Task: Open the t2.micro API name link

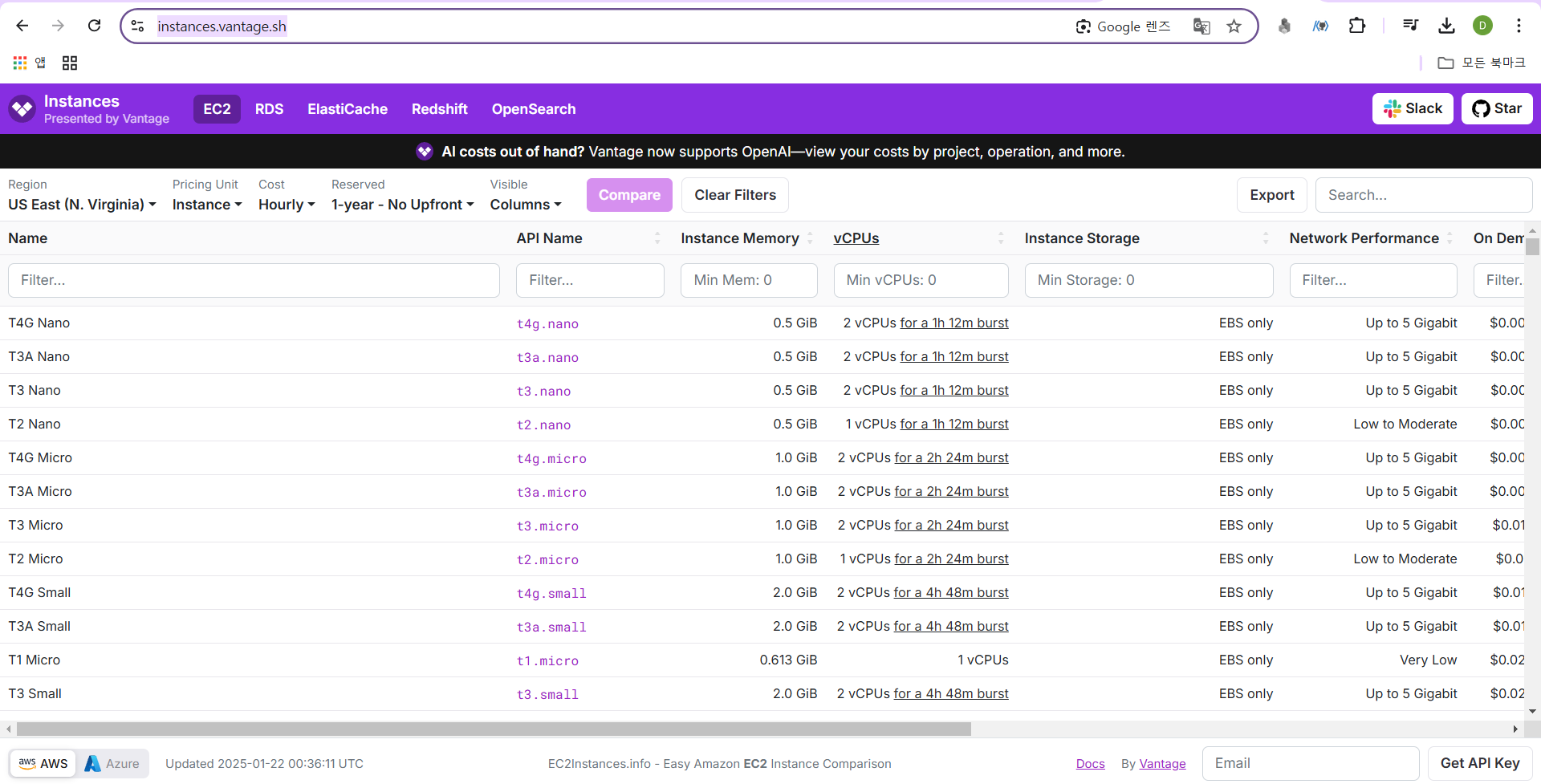Action: click(x=547, y=559)
